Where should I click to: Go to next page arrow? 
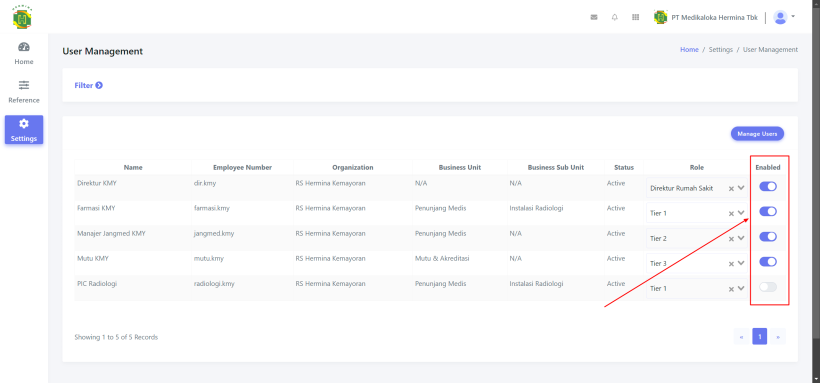tap(778, 336)
